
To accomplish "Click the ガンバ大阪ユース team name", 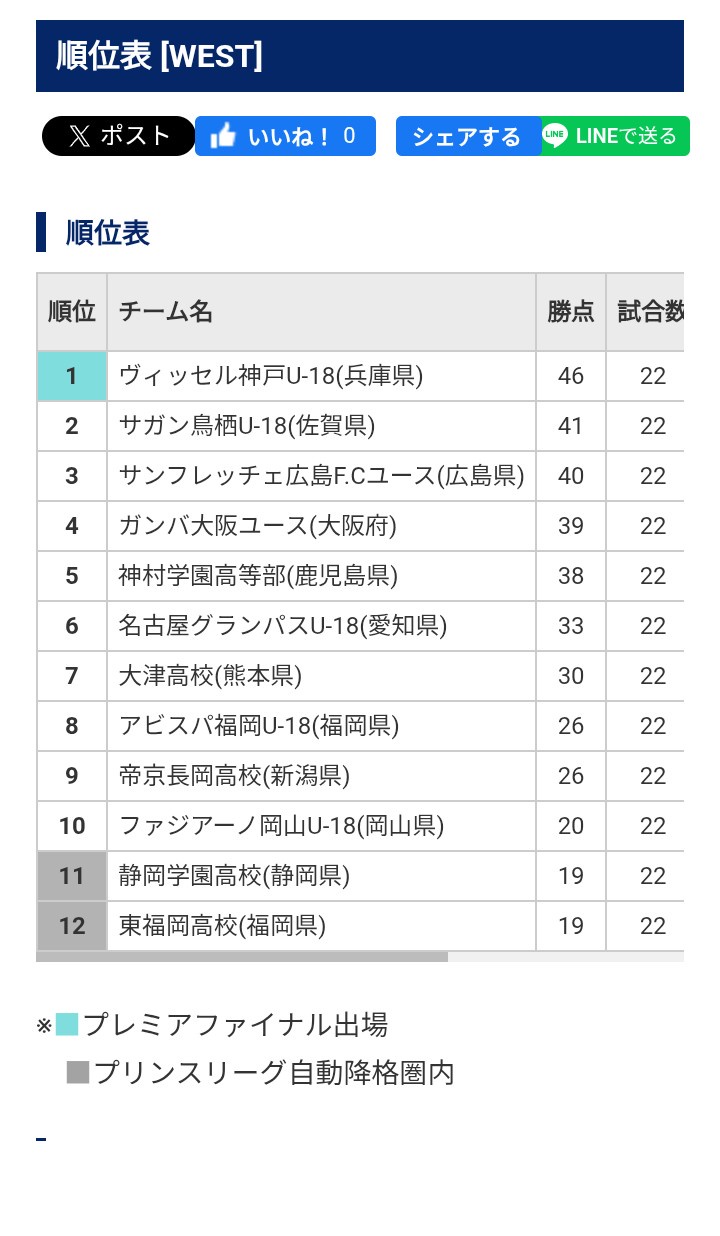I will coord(257,526).
